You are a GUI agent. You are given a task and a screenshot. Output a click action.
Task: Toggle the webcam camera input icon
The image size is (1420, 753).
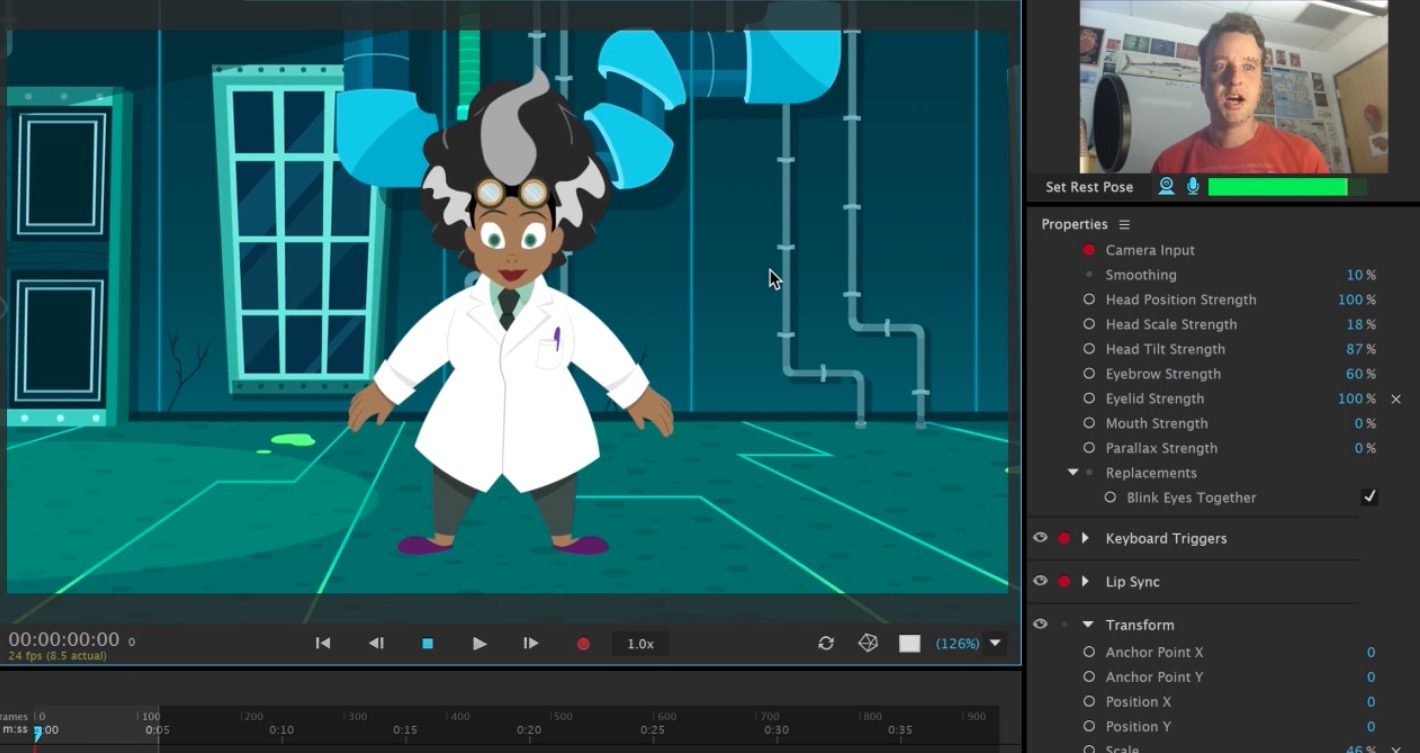coord(1166,186)
